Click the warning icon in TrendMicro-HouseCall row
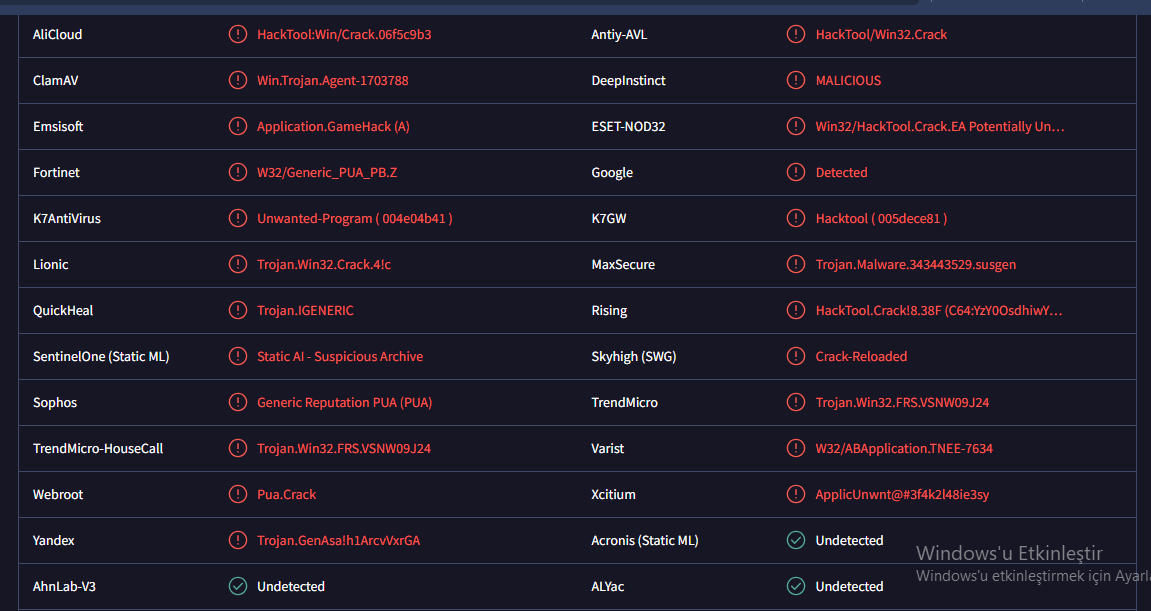This screenshot has height=611, width=1151. click(238, 448)
